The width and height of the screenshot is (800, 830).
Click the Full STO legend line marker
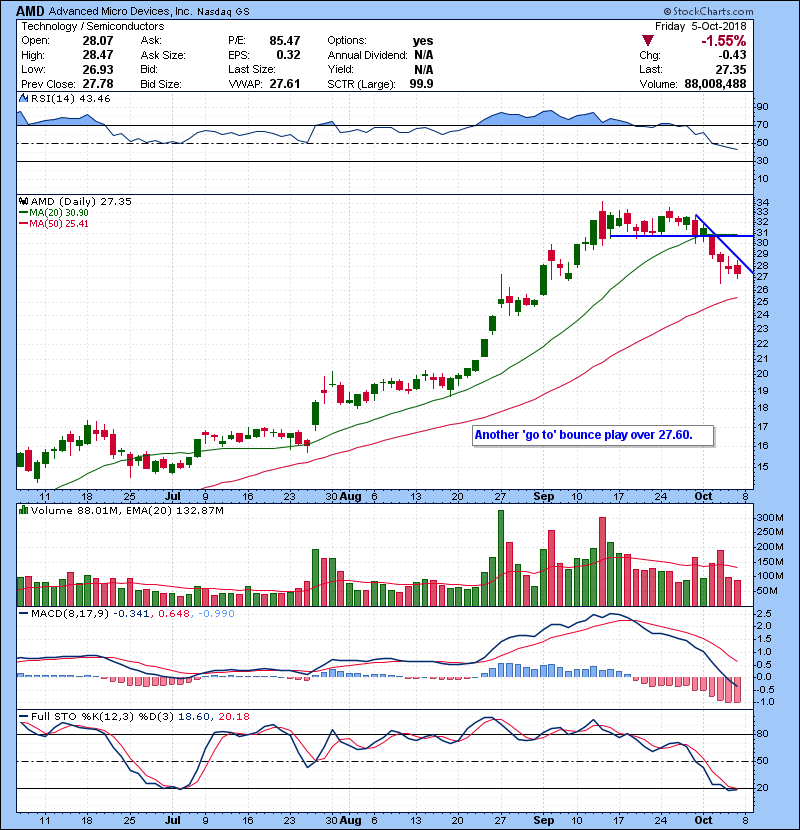(23, 717)
